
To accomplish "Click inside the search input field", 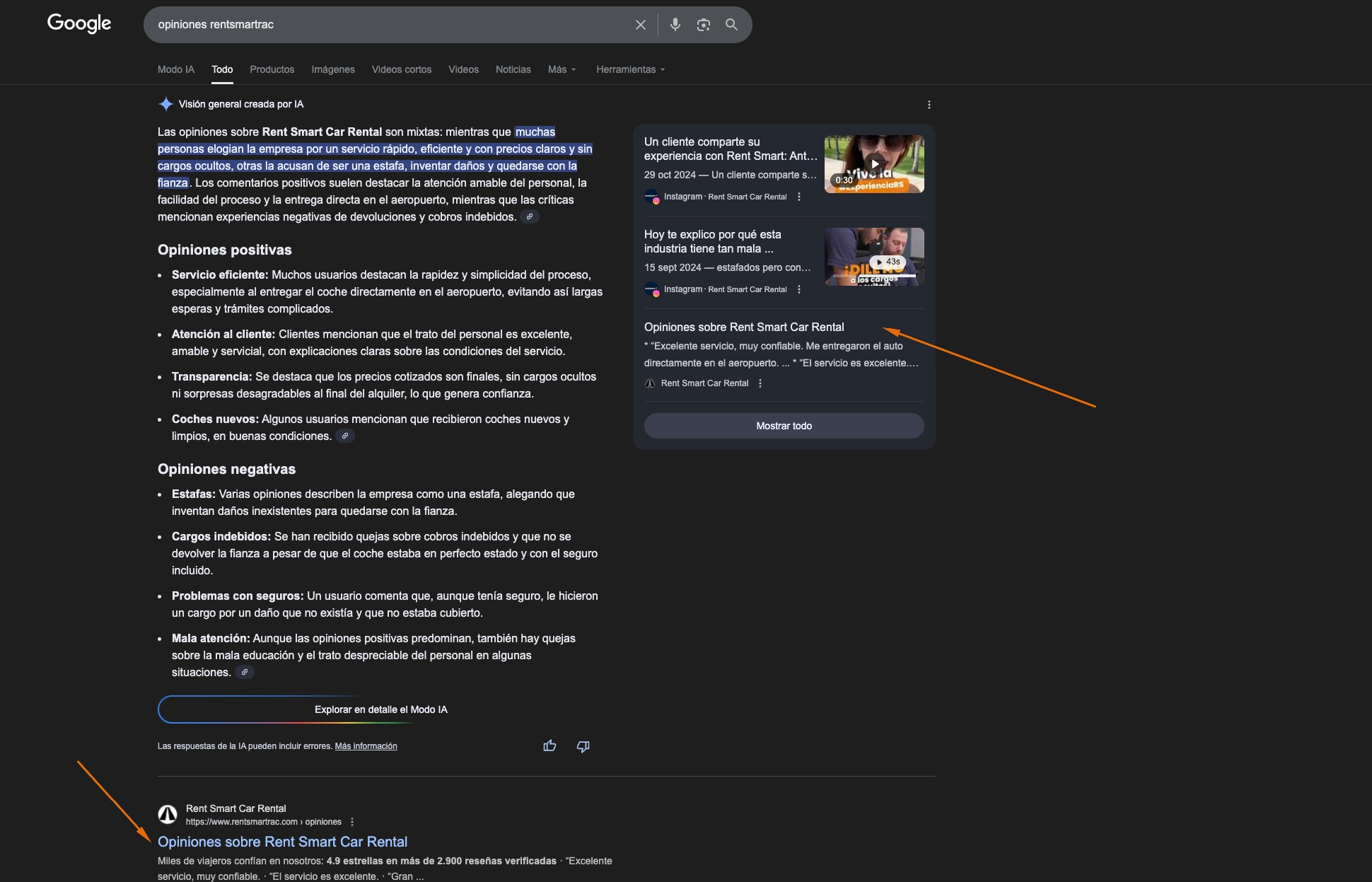I will tap(389, 25).
